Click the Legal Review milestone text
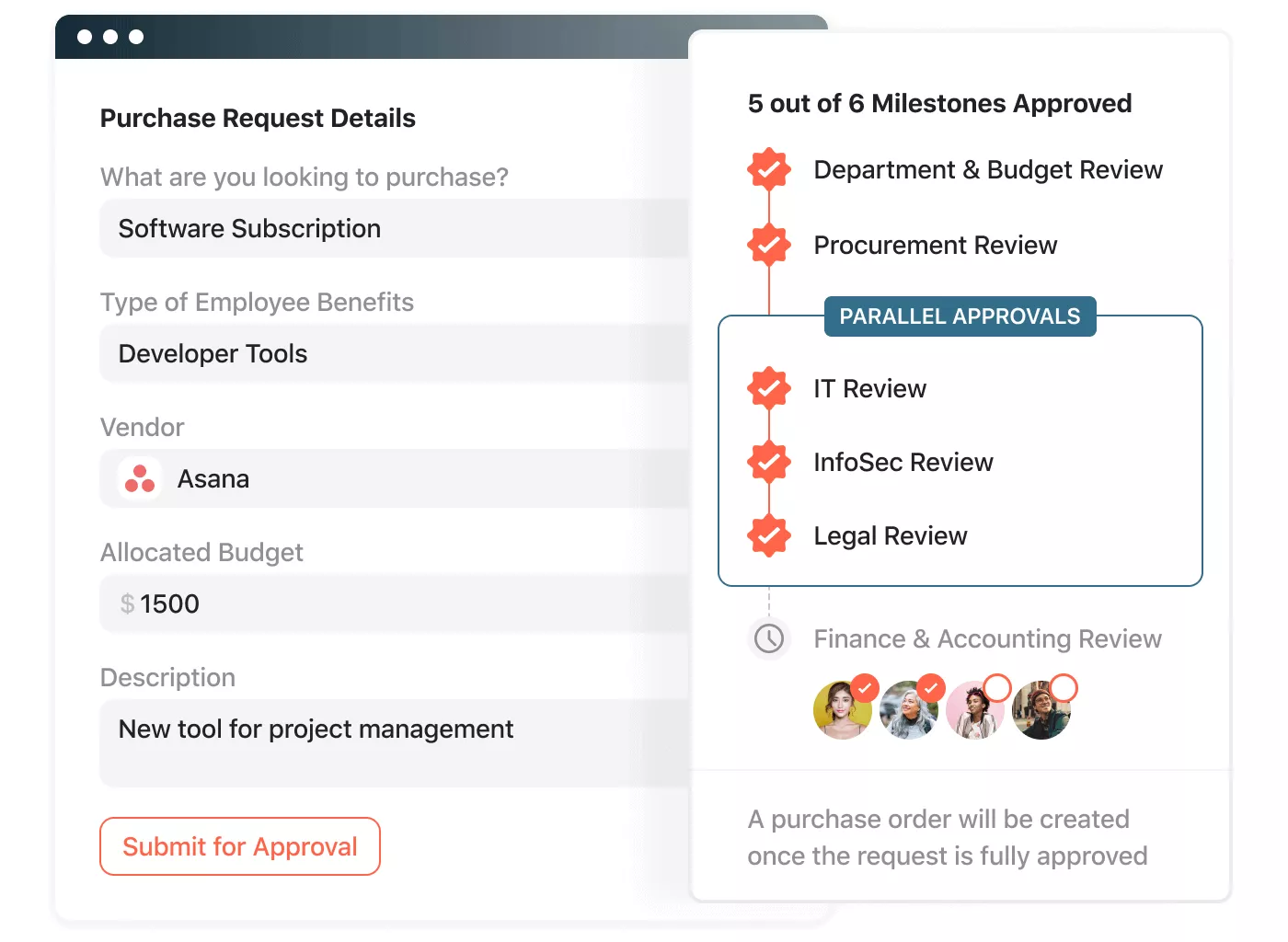The width and height of the screenshot is (1288, 942). 891,536
